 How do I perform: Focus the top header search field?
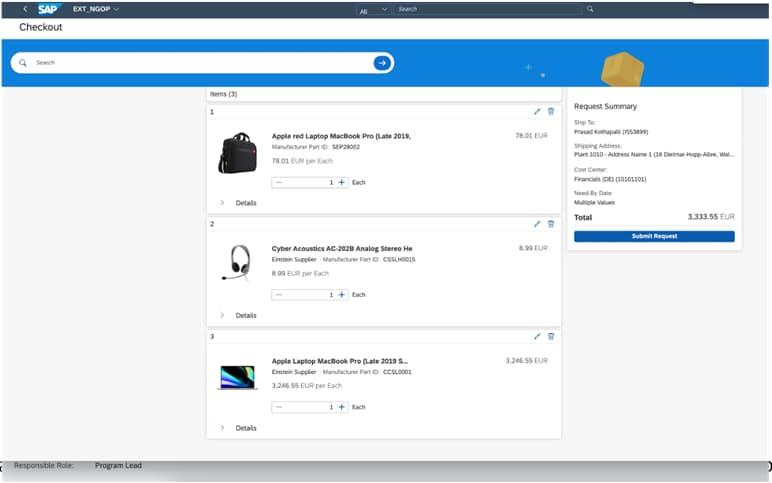coord(487,9)
